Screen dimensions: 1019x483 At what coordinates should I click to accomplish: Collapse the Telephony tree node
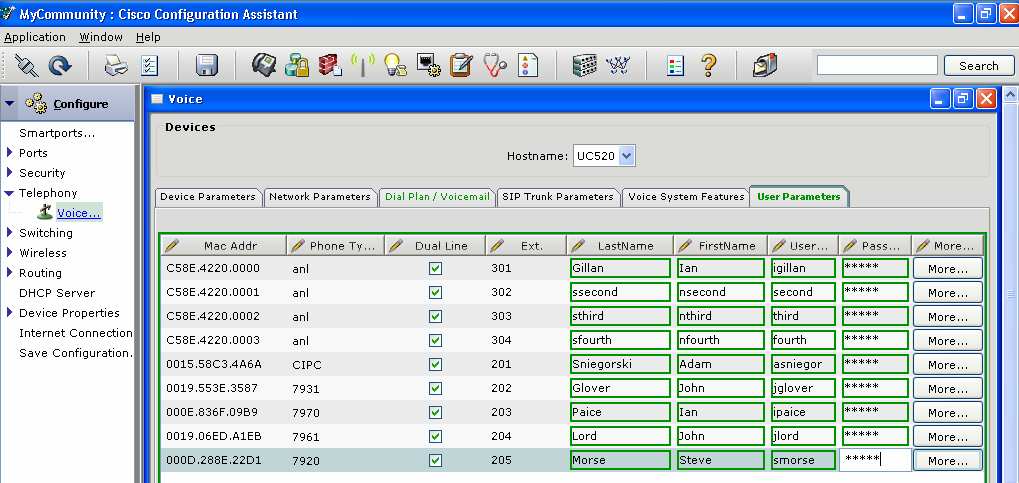coord(9,193)
